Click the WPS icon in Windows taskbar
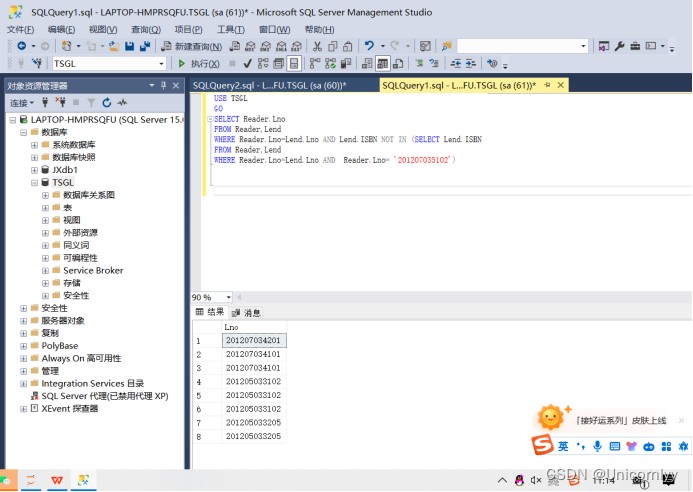 [57, 480]
